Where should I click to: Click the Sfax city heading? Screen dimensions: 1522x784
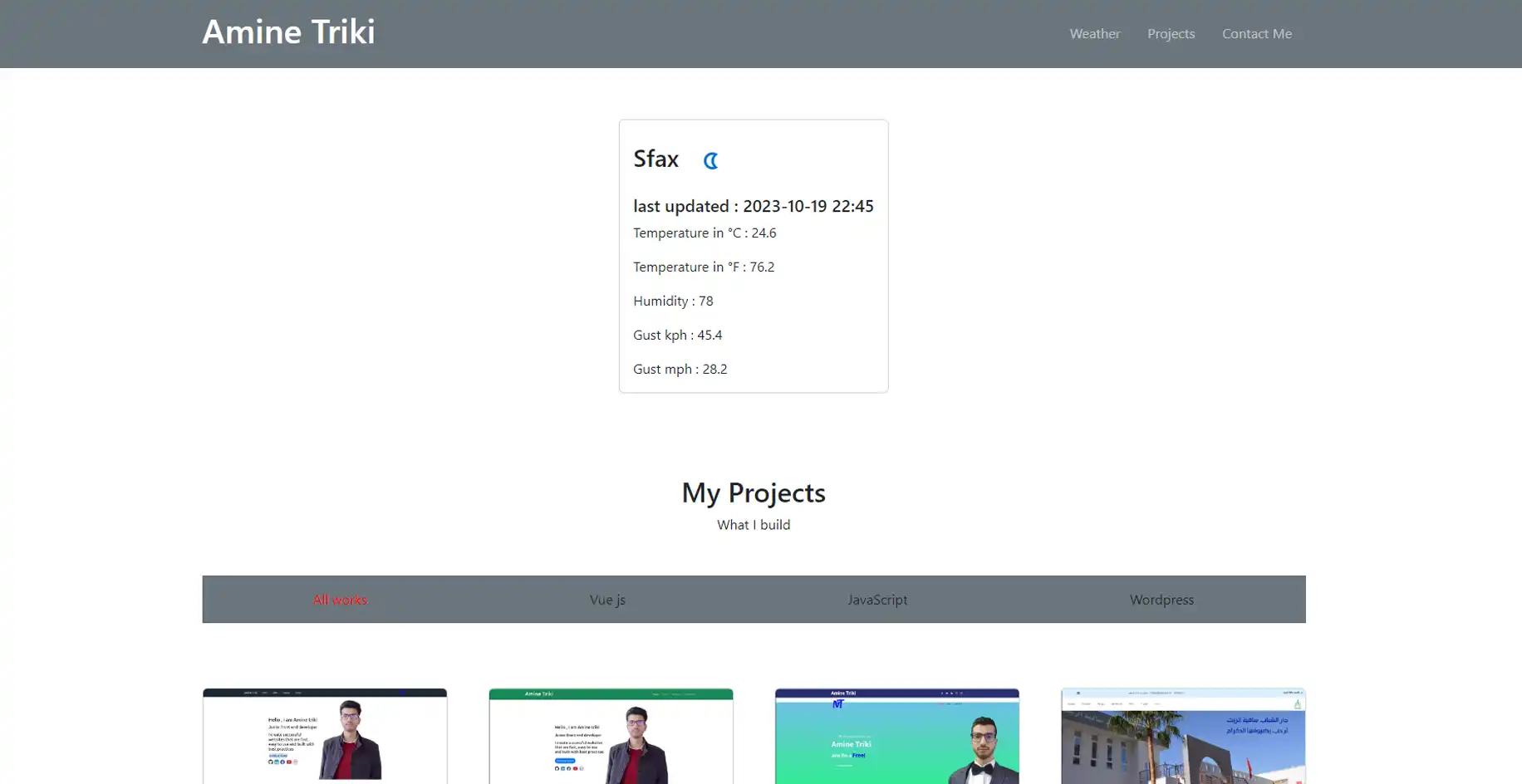[655, 159]
